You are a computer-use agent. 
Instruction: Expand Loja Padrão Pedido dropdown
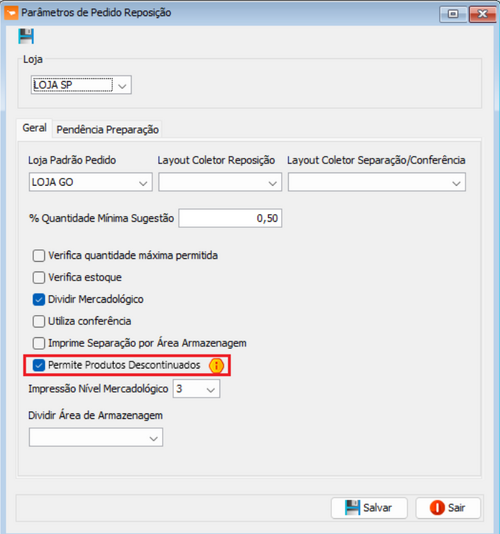(91, 182)
